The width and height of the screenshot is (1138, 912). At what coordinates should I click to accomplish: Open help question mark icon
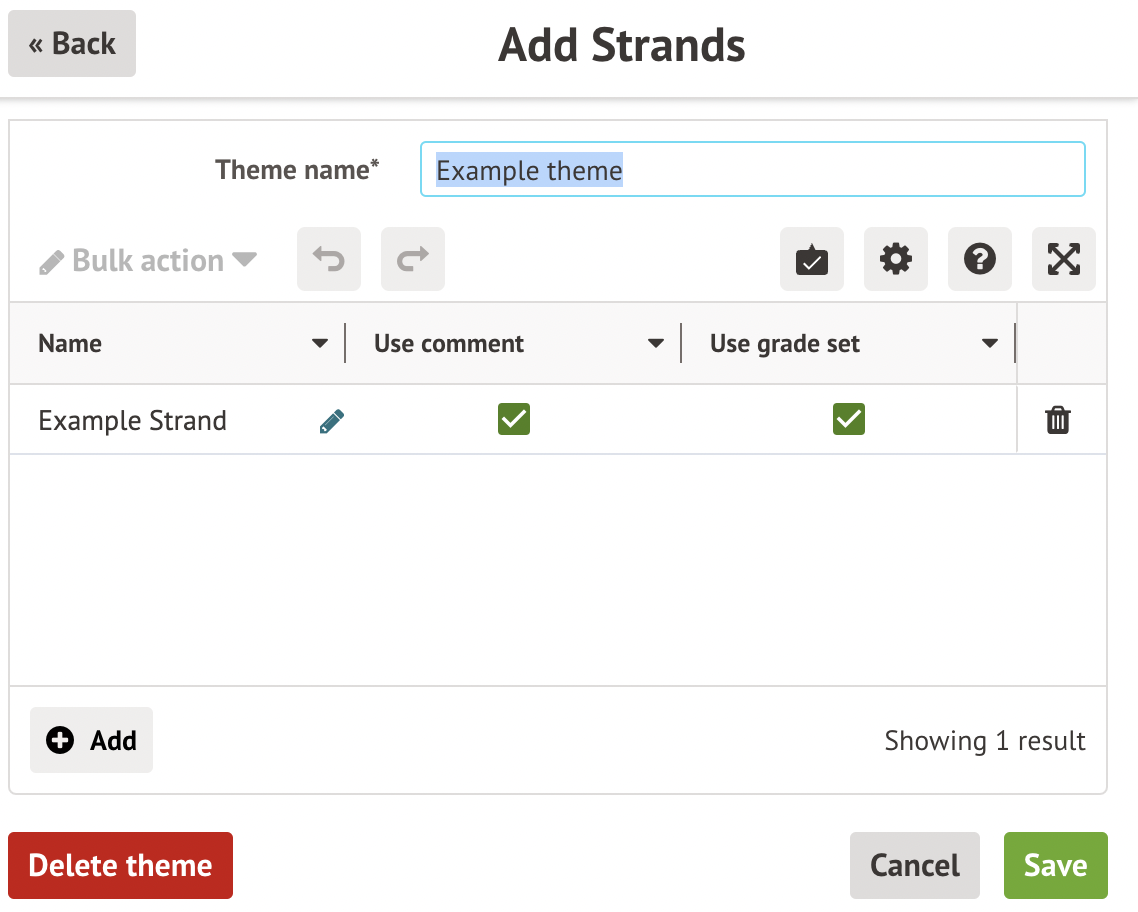980,260
